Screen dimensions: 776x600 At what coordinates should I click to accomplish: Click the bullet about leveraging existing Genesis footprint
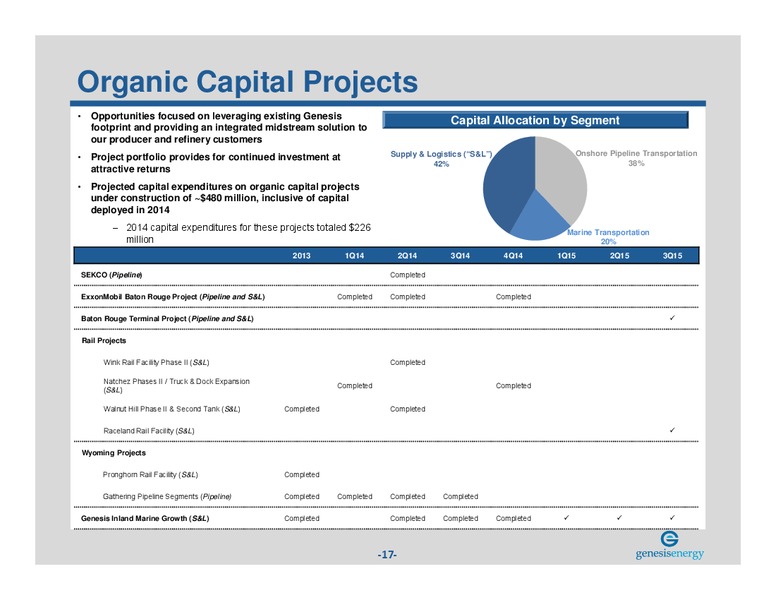[x=229, y=128]
